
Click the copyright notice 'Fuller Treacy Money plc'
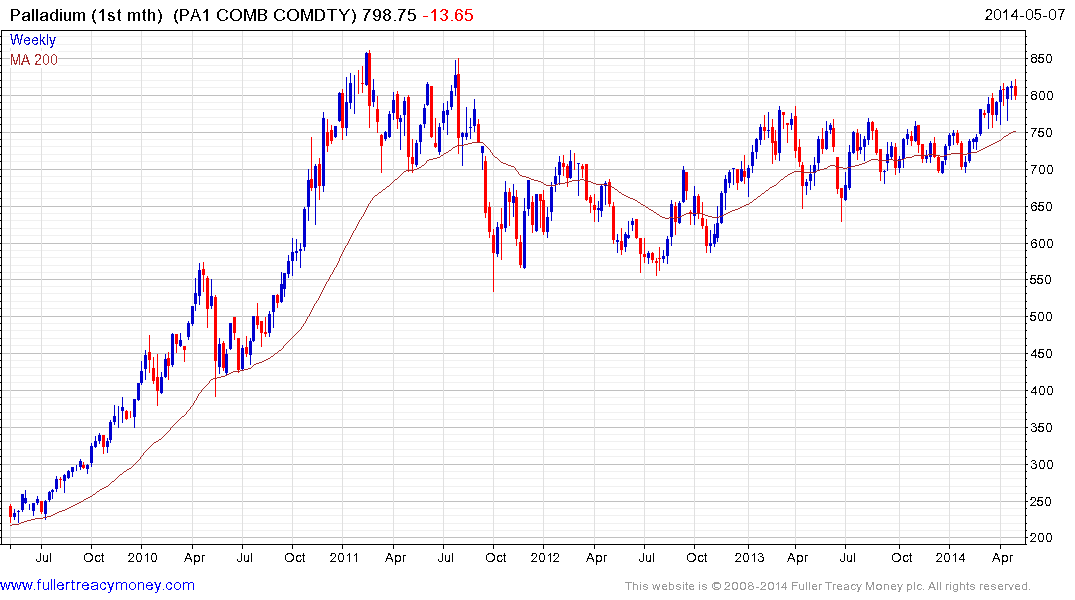857,586
